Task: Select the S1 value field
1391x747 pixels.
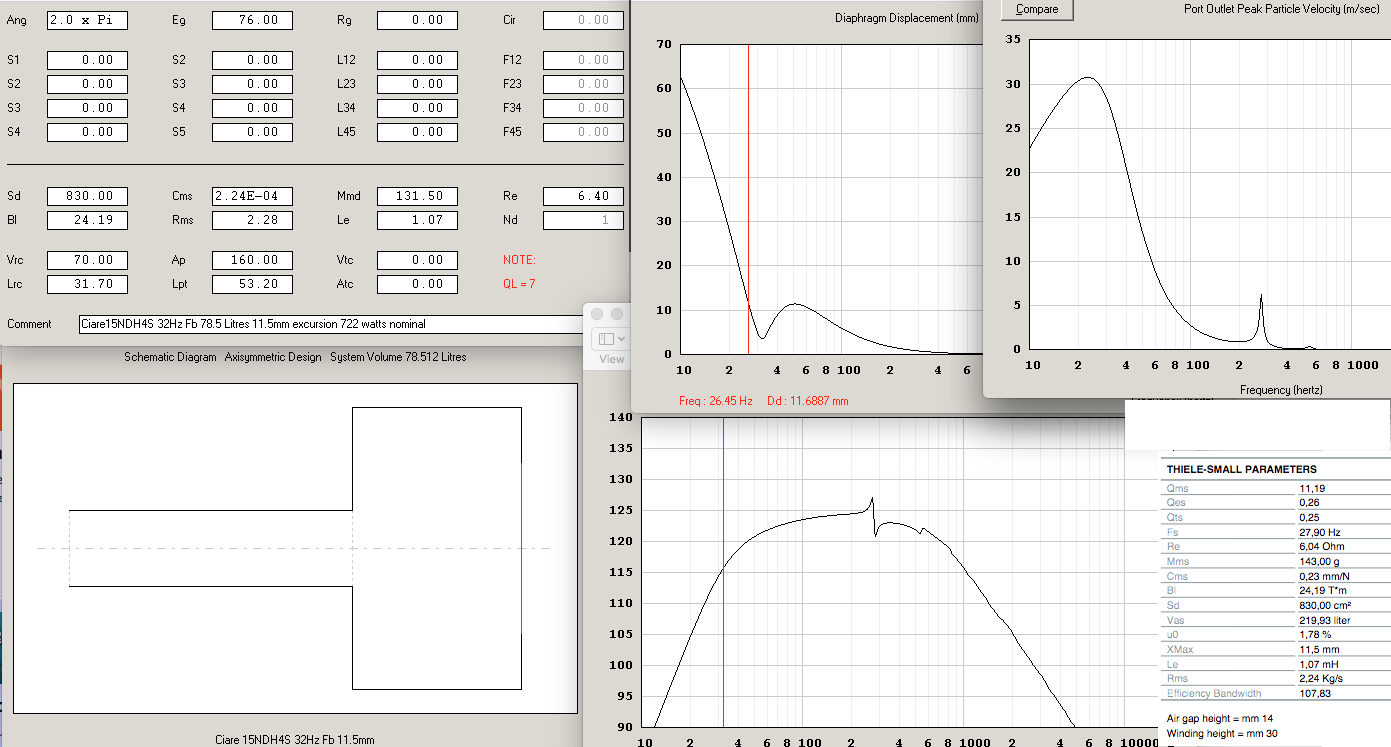Action: coord(87,60)
